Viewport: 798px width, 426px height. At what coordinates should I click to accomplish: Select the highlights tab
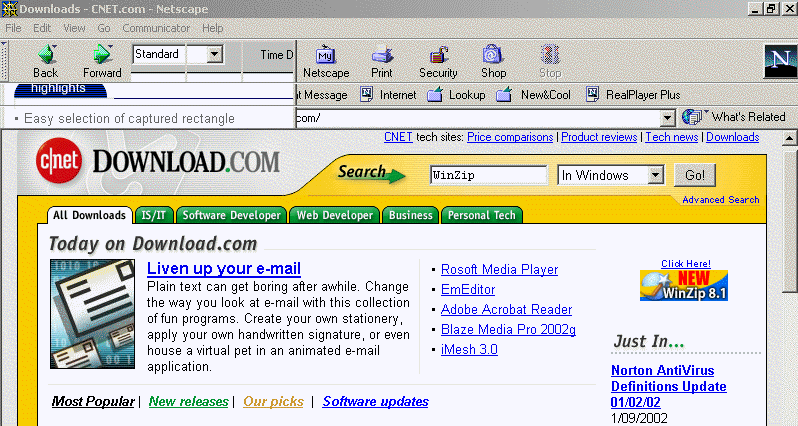[x=59, y=89]
